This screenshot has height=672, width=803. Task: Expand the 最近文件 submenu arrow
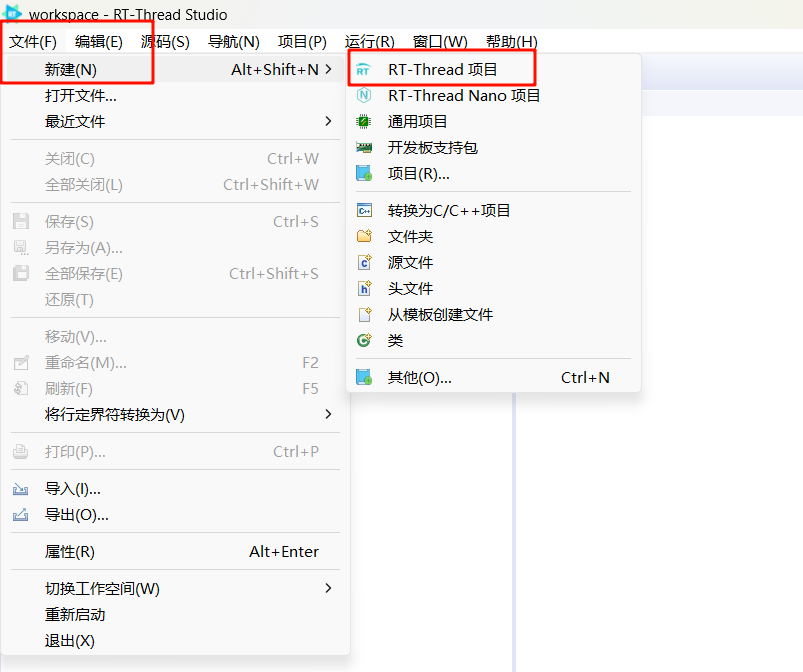tap(328, 121)
